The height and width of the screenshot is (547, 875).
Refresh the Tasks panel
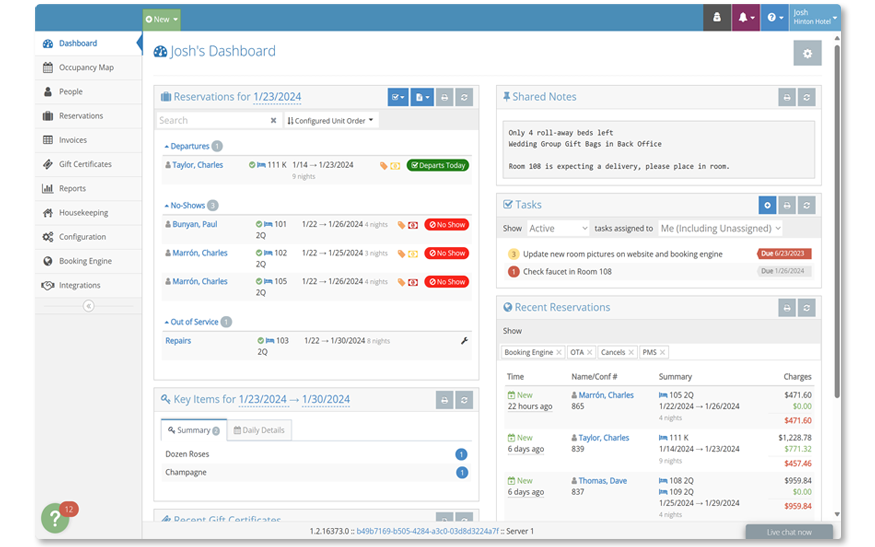tap(806, 205)
